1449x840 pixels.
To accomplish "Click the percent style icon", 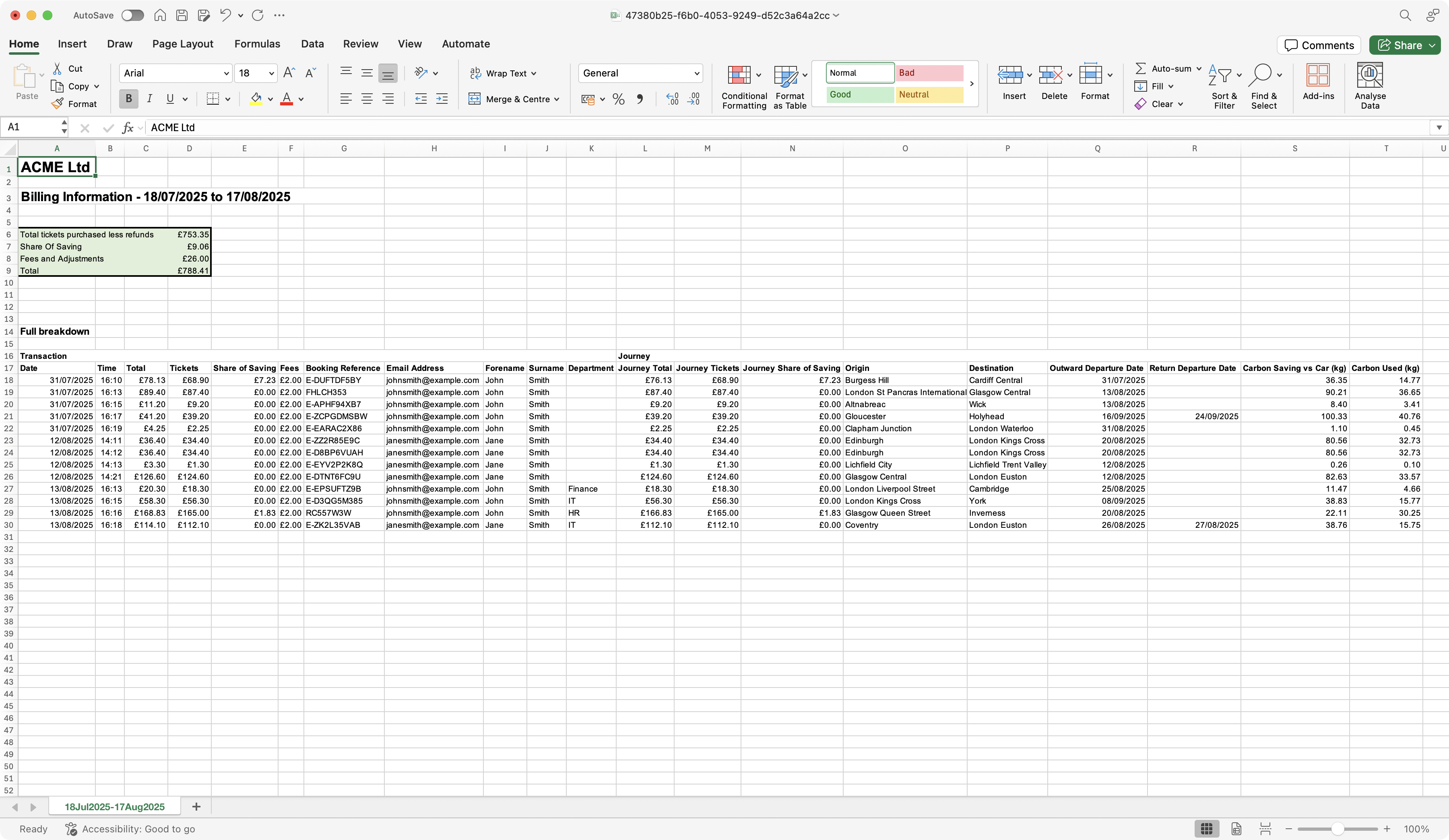I will (618, 99).
